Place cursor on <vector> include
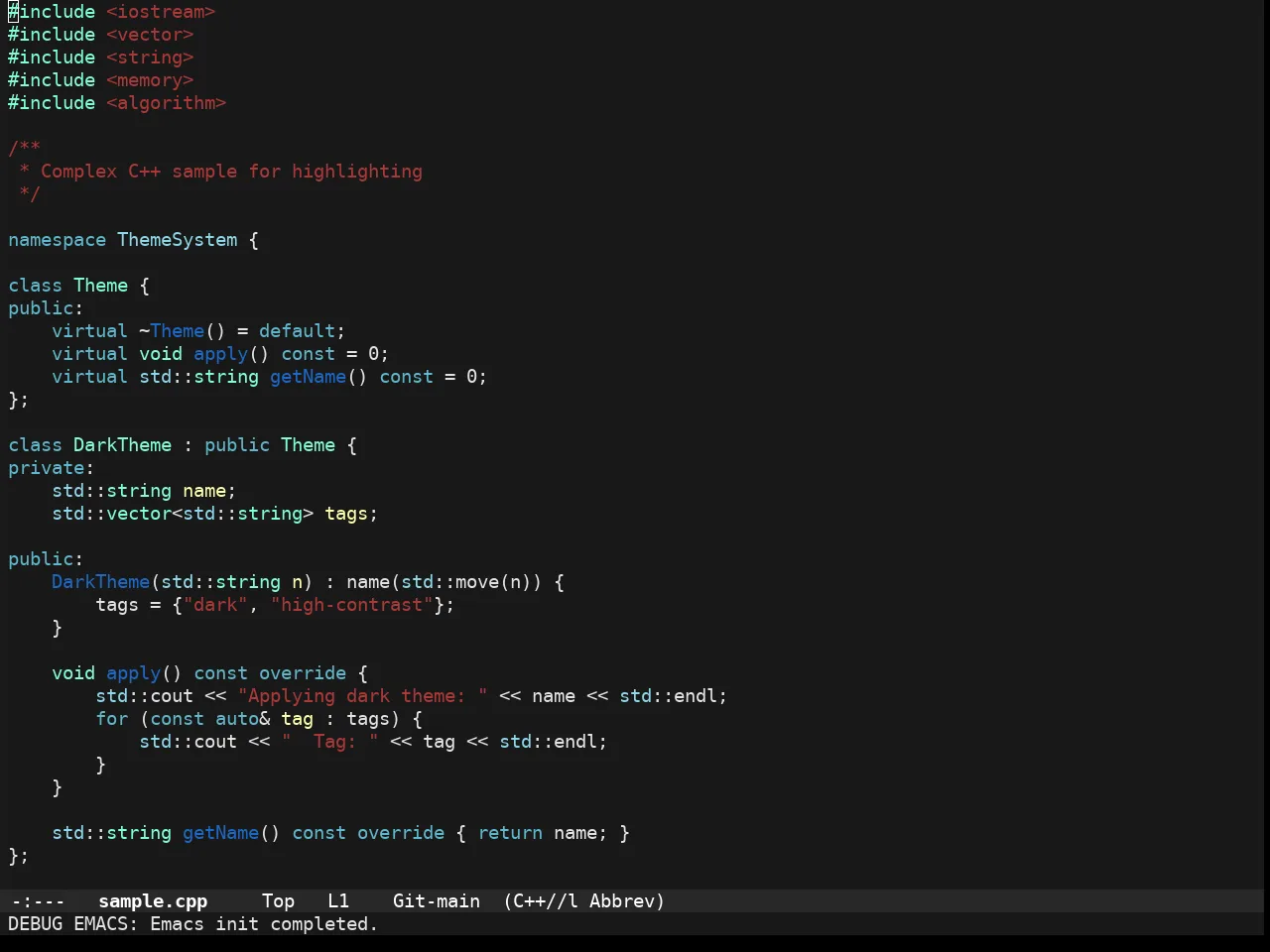 click(150, 35)
